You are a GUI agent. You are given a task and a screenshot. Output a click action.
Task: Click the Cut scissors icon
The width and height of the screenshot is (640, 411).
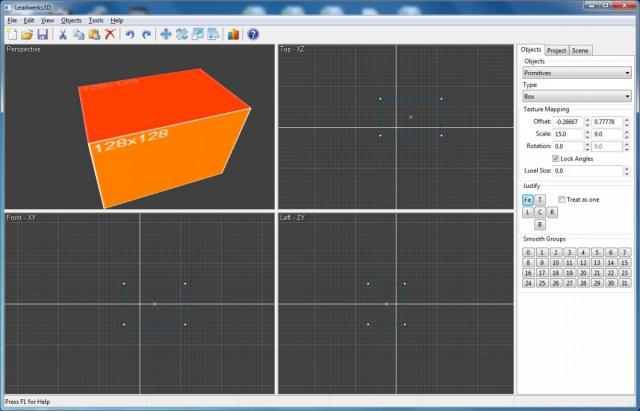63,34
